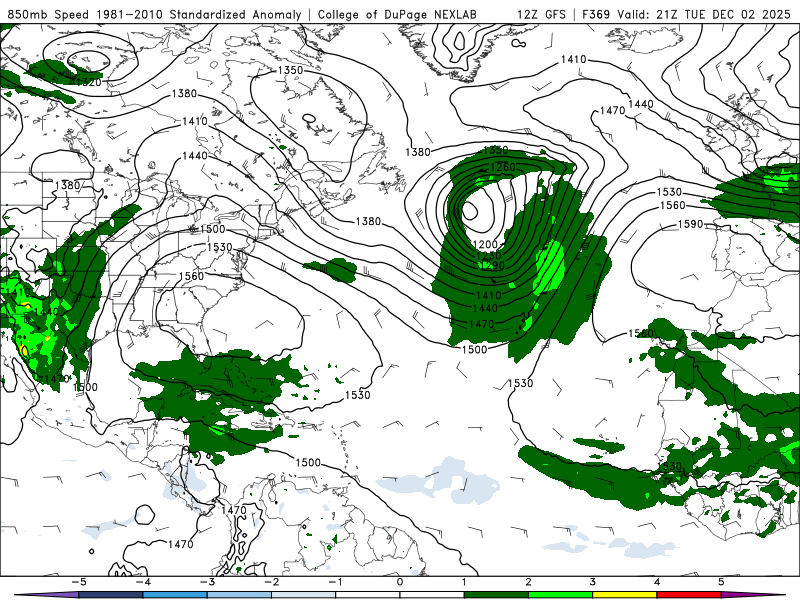Click the 'College of DuPage NEXLAB' header text
Image resolution: width=800 pixels, height=600 pixels.
click(x=397, y=15)
